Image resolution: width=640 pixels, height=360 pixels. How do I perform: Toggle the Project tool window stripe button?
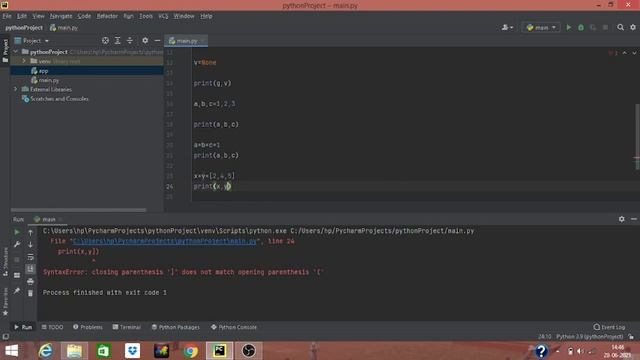pos(5,51)
